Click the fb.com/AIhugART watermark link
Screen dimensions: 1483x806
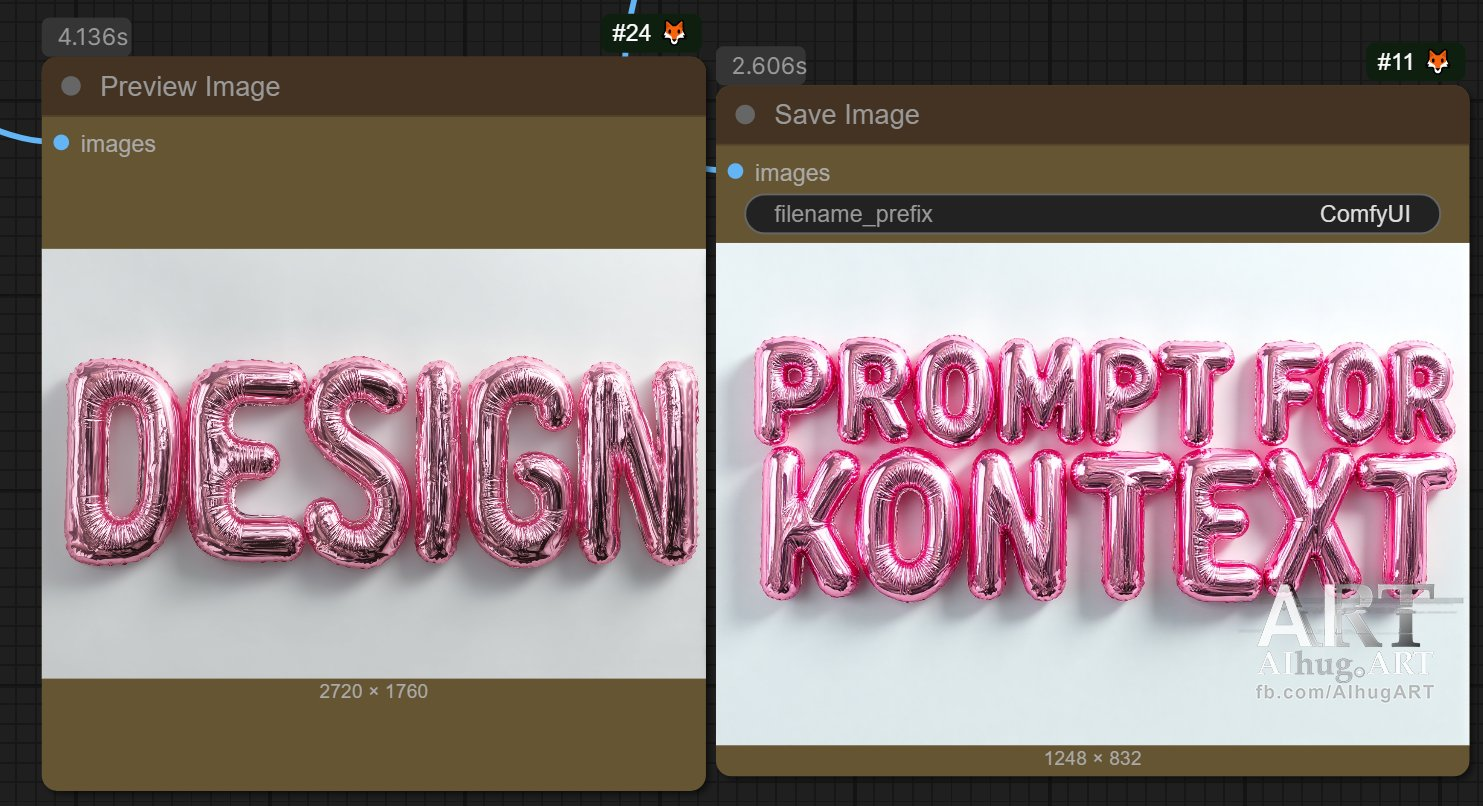click(1345, 692)
